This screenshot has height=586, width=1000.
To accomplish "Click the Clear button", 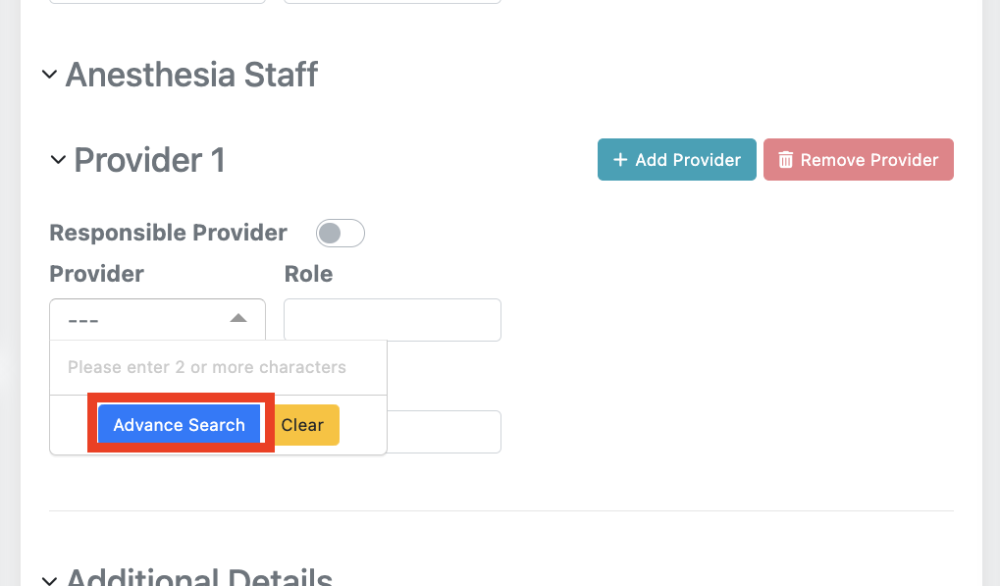I will coord(304,424).
